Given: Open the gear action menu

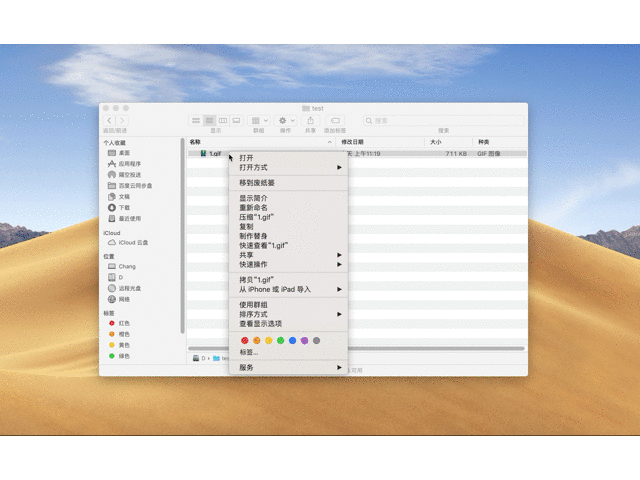Looking at the screenshot, I should [x=286, y=120].
